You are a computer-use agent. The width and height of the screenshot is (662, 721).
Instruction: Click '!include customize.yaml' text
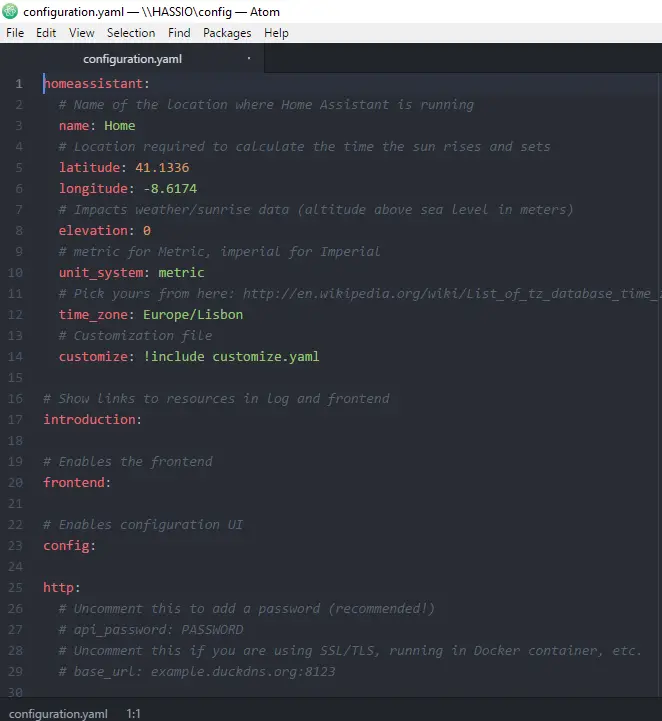231,357
